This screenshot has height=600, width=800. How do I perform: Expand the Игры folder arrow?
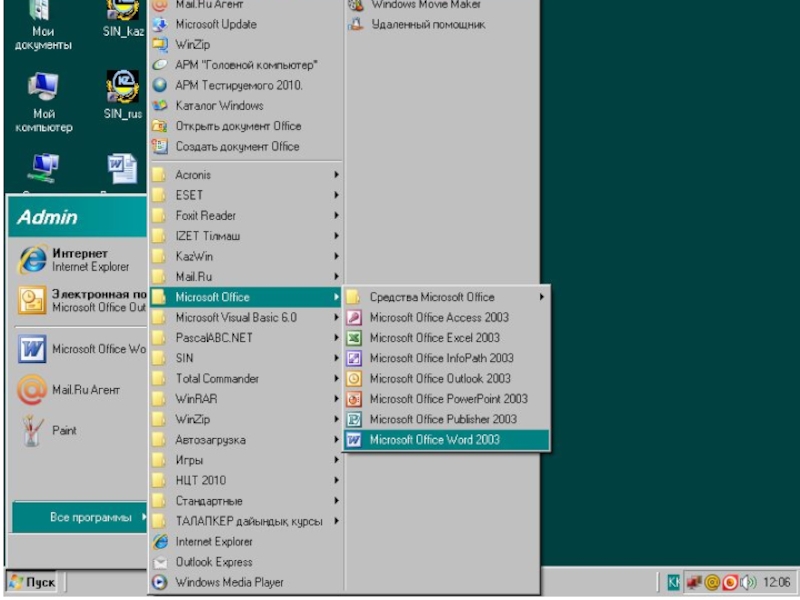(336, 460)
